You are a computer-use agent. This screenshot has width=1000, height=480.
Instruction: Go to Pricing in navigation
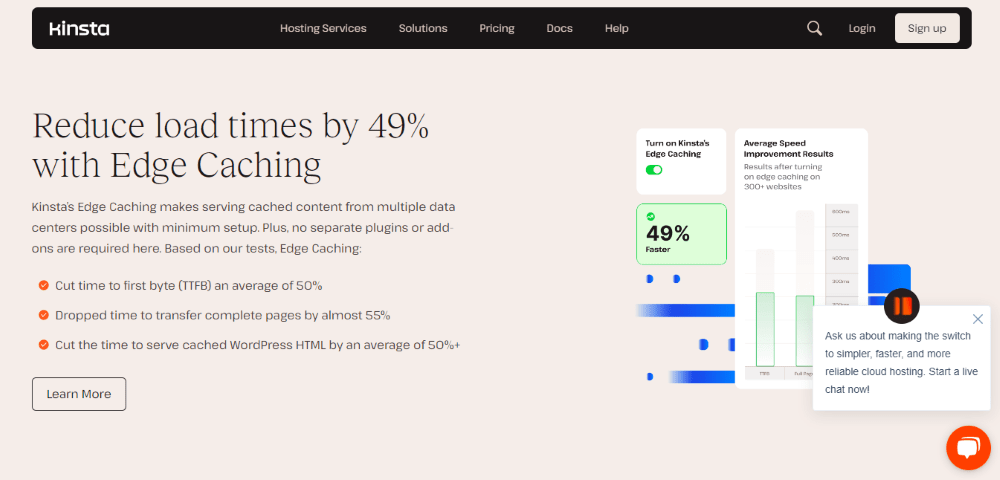[497, 28]
